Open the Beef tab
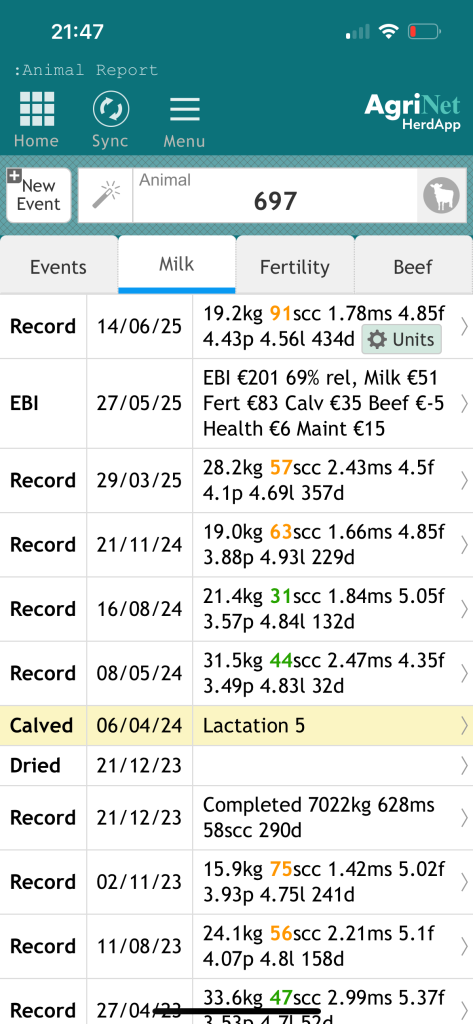The width and height of the screenshot is (473, 1024). click(414, 265)
